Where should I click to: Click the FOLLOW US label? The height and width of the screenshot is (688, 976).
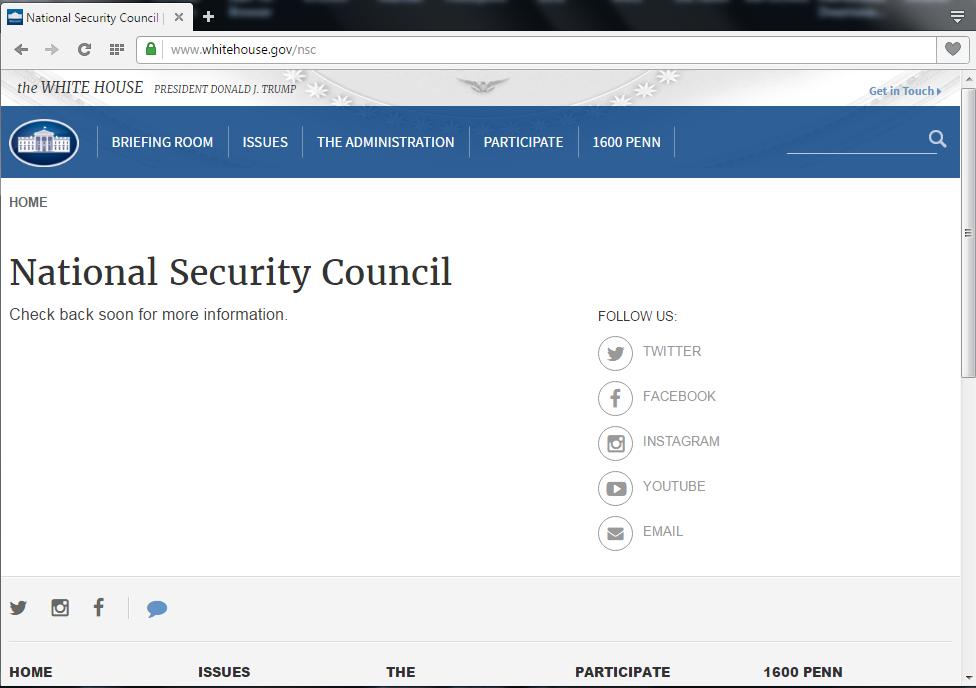(x=637, y=316)
